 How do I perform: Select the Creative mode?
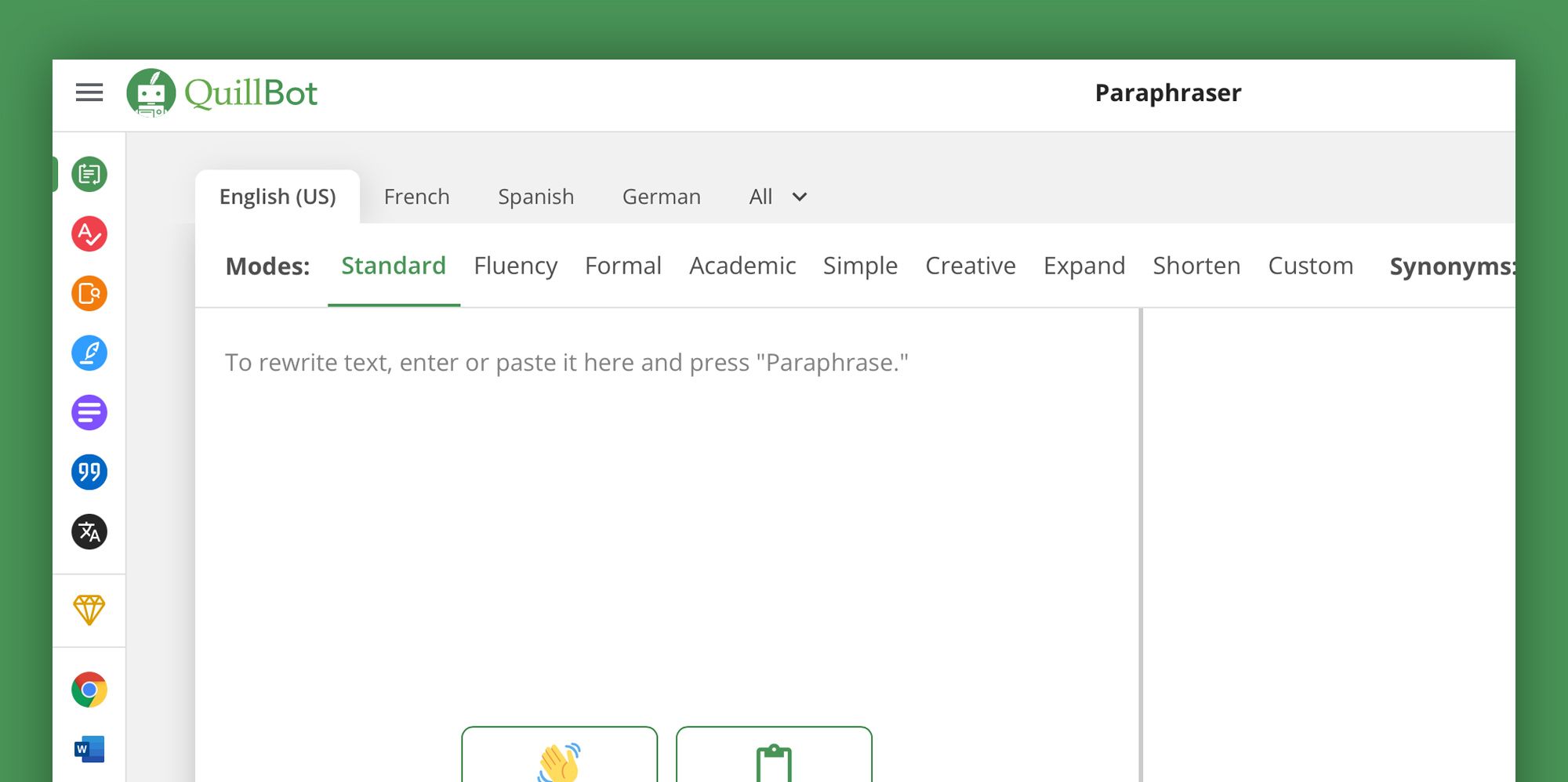pyautogui.click(x=971, y=266)
